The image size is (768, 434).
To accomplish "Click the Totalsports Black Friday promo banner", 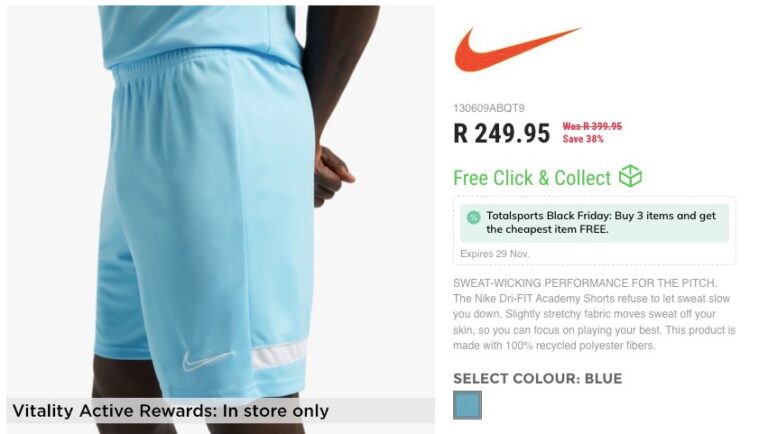I will 594,223.
